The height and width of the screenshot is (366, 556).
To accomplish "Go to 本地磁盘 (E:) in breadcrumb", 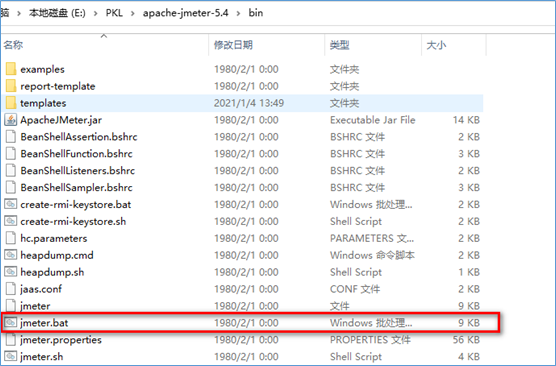I will click(x=57, y=13).
